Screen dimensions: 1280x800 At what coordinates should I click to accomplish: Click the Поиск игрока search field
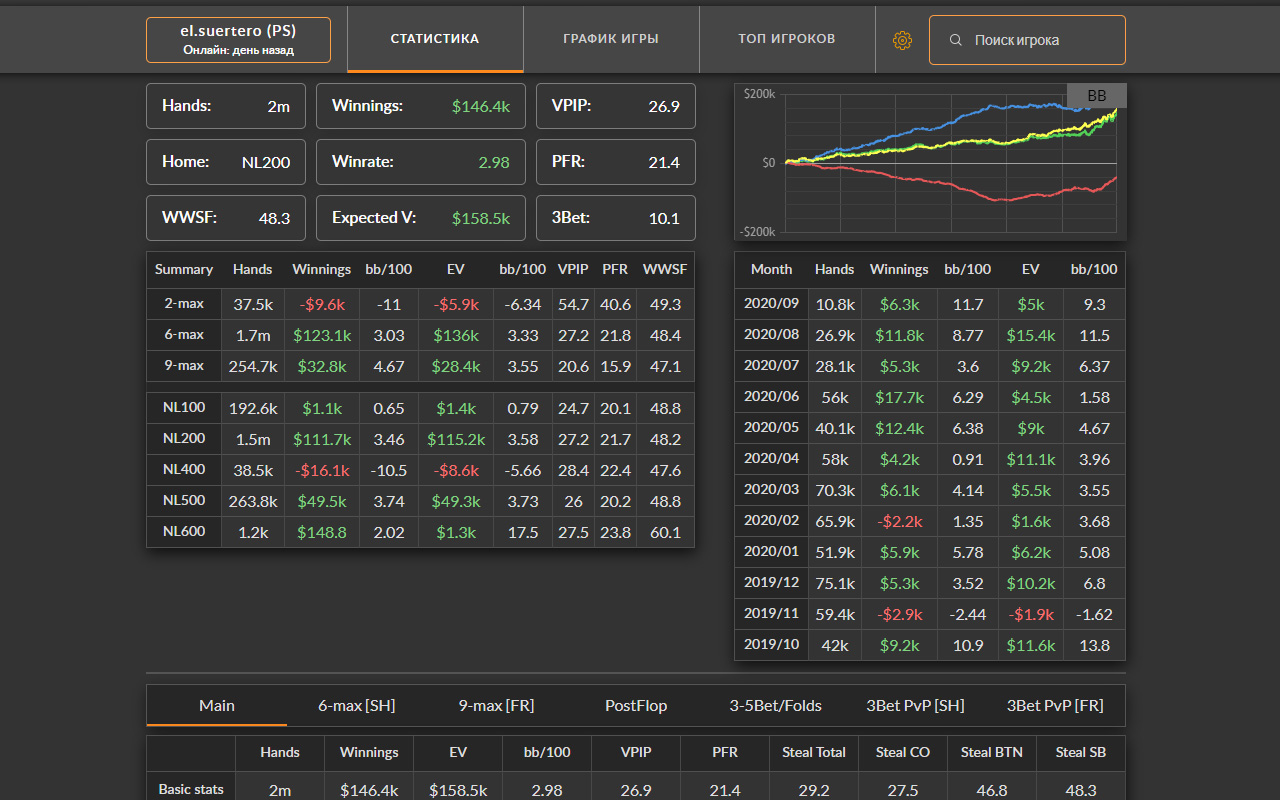point(1040,40)
